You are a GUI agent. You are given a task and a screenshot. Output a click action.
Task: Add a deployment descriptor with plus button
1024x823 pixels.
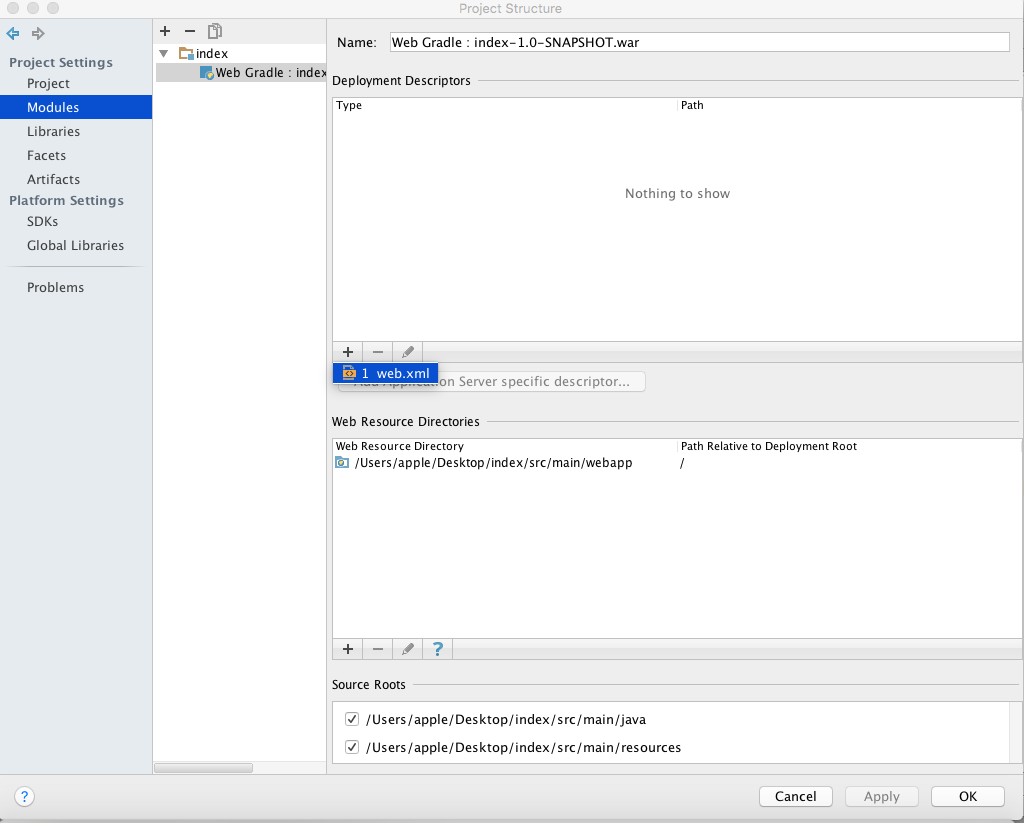click(x=348, y=352)
